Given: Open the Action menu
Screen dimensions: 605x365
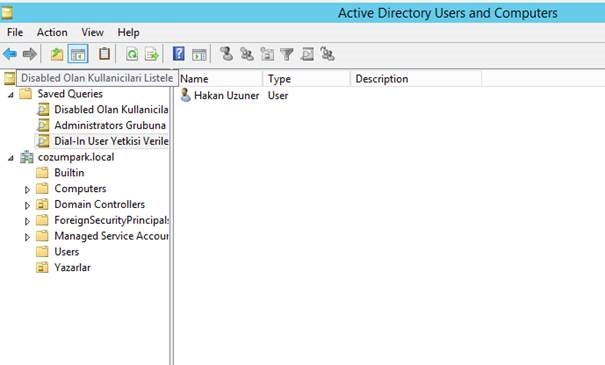Looking at the screenshot, I should [x=52, y=32].
